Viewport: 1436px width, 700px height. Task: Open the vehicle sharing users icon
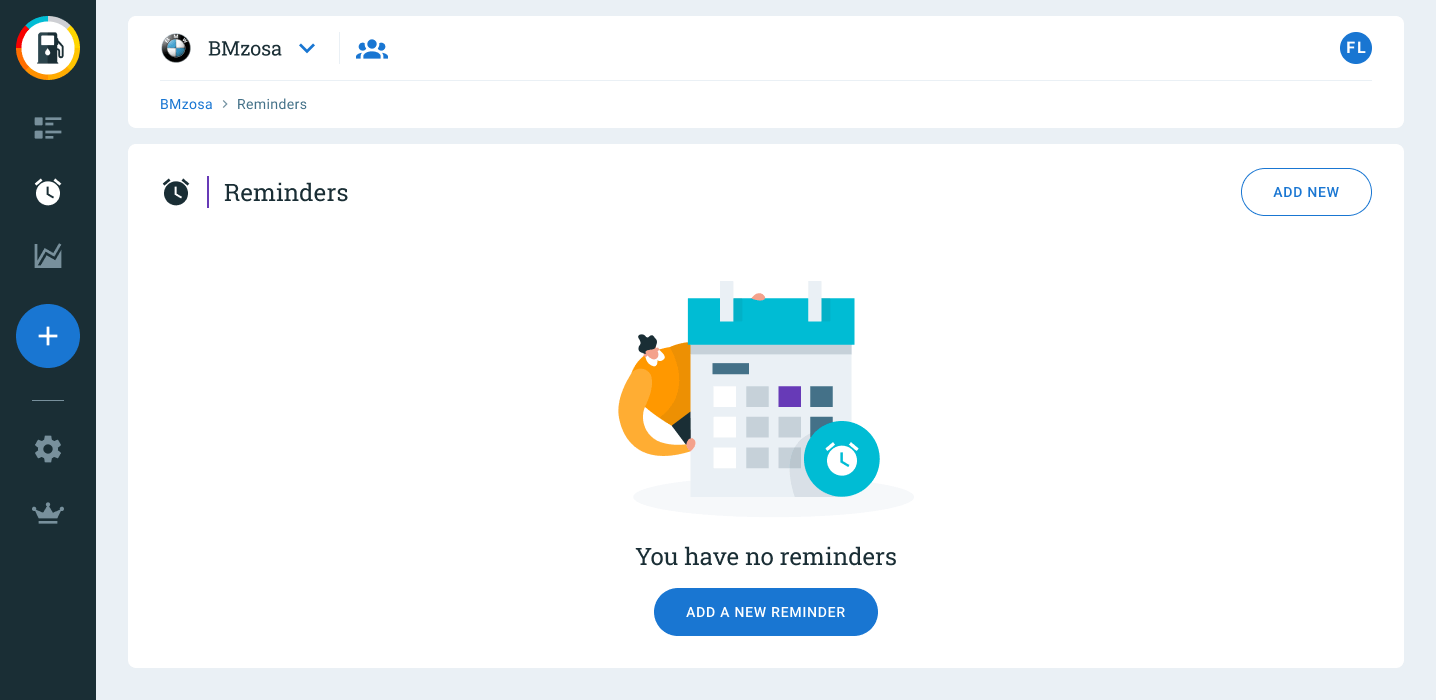click(372, 48)
